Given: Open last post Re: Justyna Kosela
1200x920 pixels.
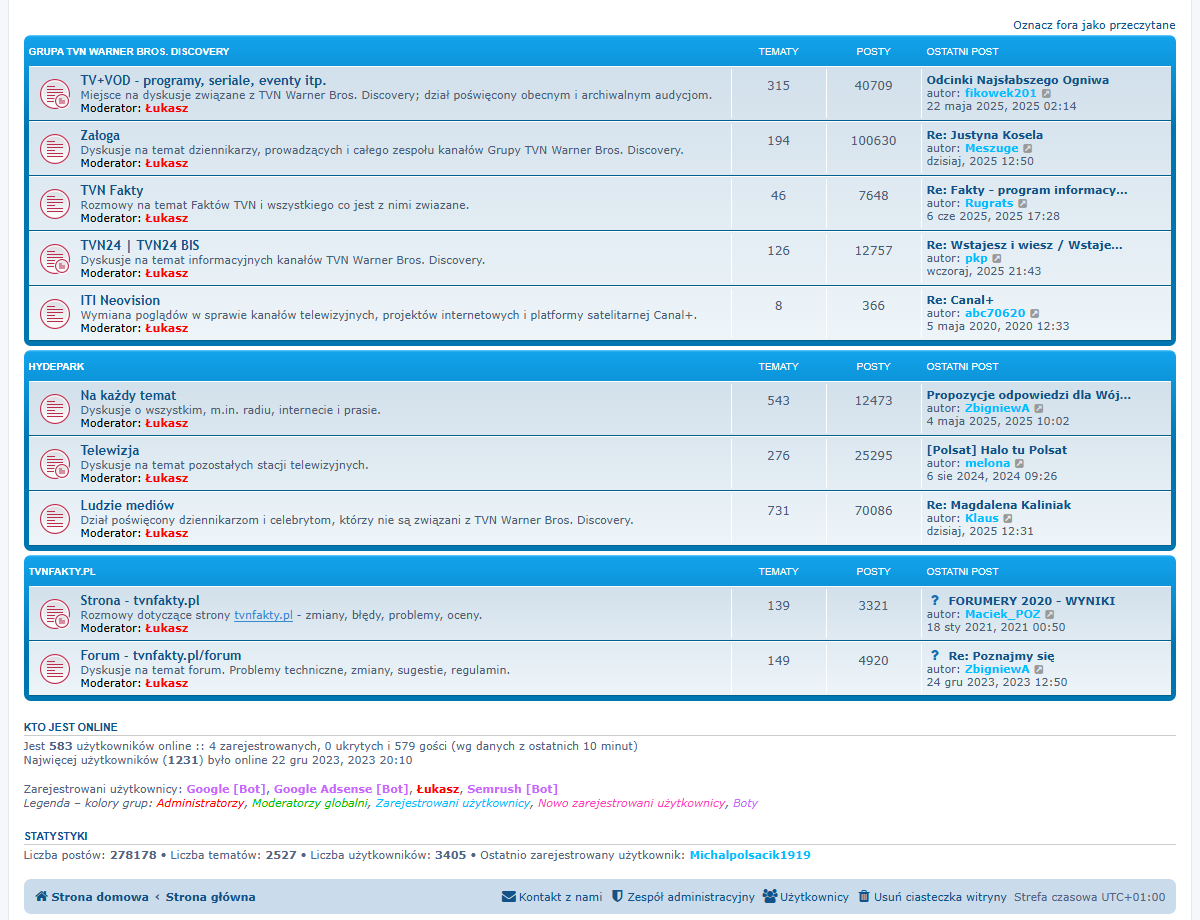Looking at the screenshot, I should [x=984, y=135].
